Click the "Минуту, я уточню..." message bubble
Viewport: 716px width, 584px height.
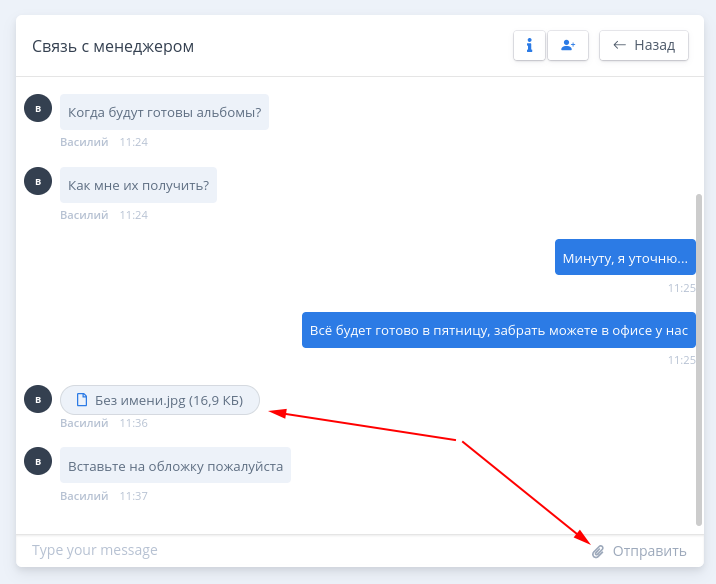click(625, 258)
